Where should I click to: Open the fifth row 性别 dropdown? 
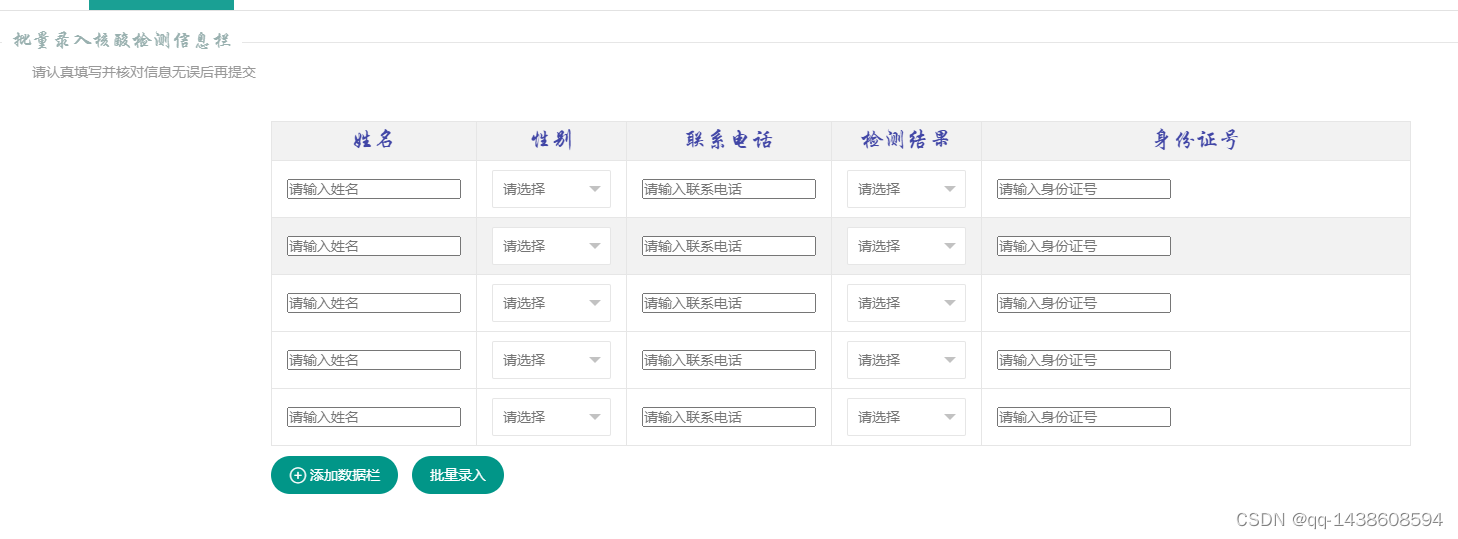click(551, 417)
